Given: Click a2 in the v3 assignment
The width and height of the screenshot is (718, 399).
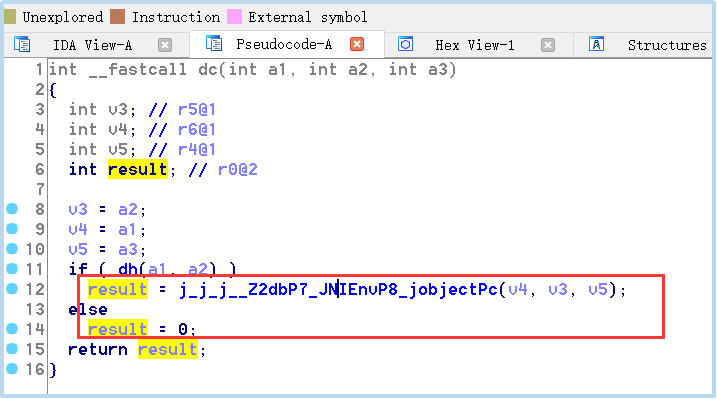Looking at the screenshot, I should coord(128,209).
